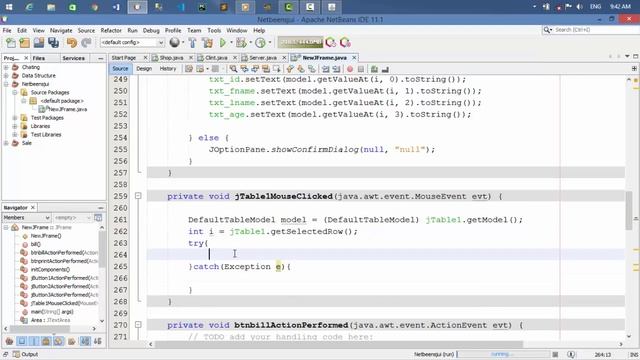Expand the Chating project node
The height and width of the screenshot is (360, 640).
(6, 67)
